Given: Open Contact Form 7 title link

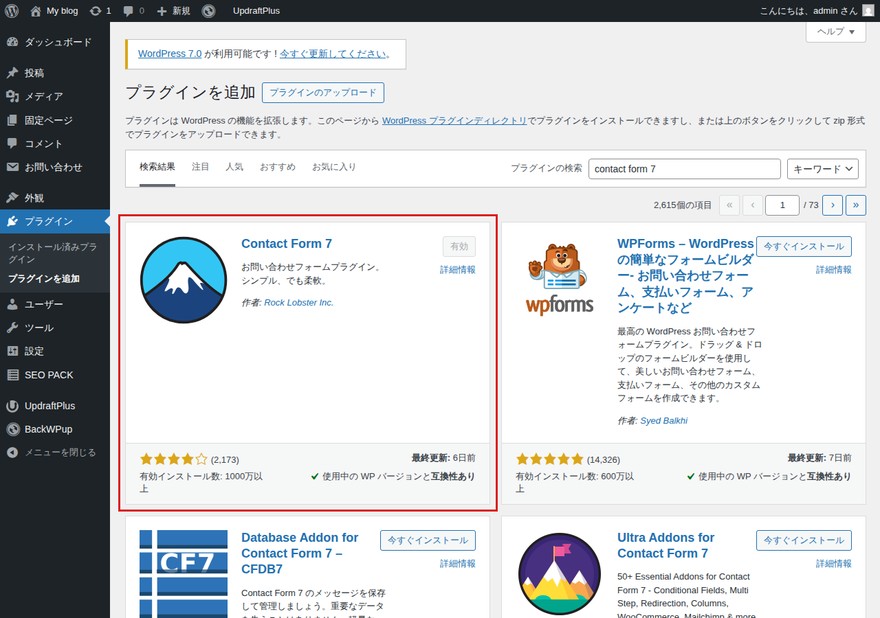Looking at the screenshot, I should click(286, 244).
